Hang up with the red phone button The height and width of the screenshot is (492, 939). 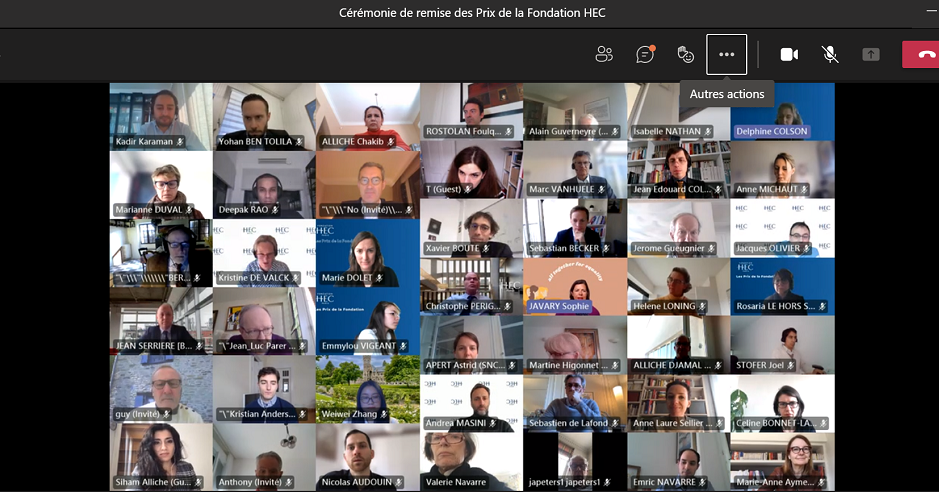click(921, 54)
